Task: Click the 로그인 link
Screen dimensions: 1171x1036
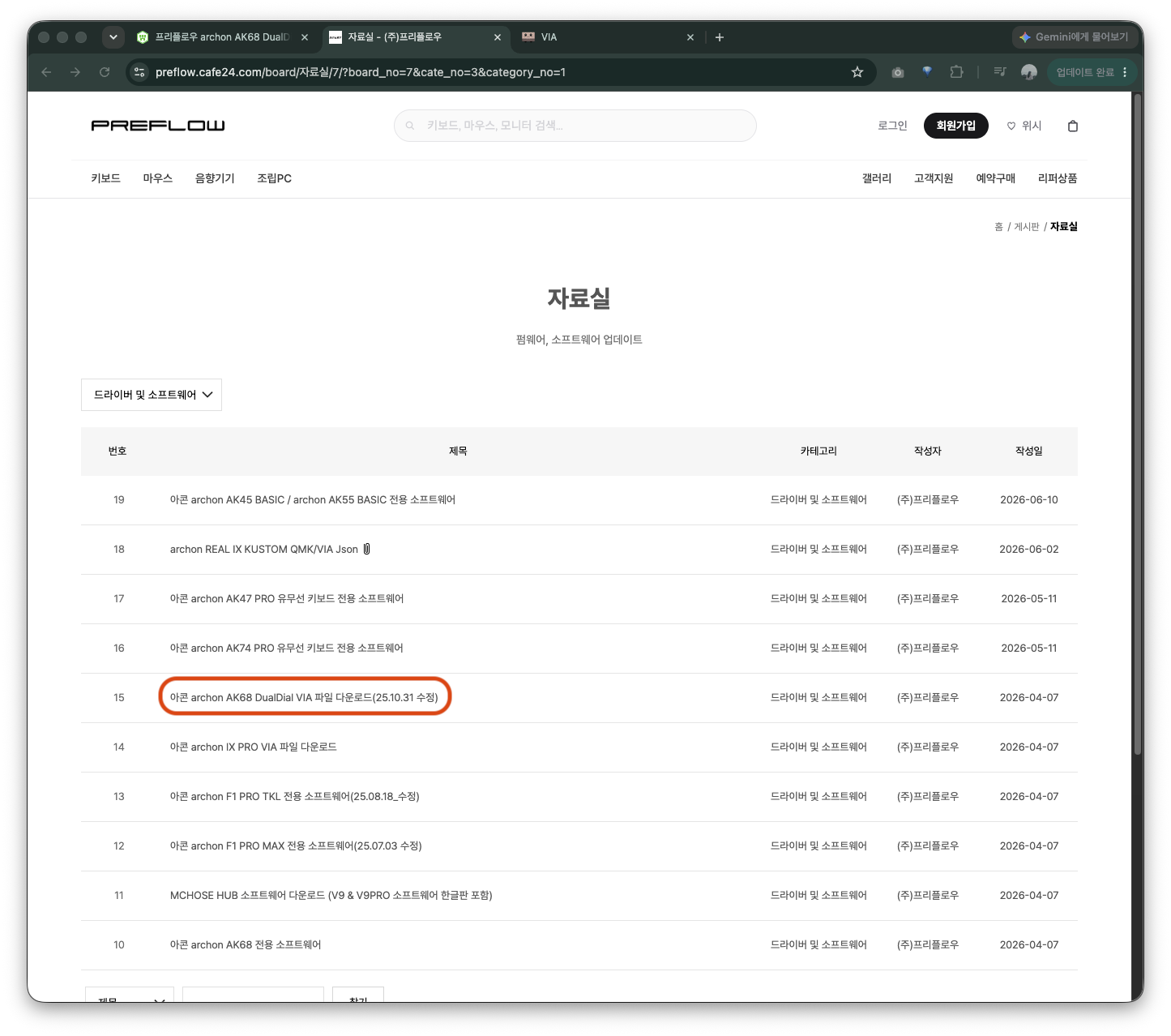Action: (892, 126)
